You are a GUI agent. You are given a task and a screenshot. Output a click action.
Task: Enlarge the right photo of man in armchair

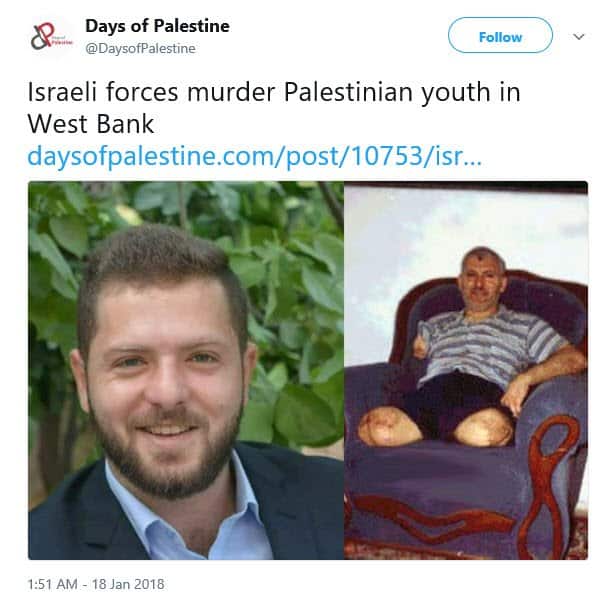[466, 370]
